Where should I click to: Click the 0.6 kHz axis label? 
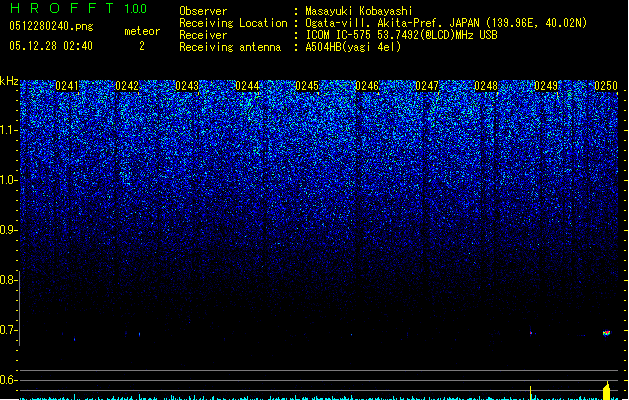(x=9, y=380)
